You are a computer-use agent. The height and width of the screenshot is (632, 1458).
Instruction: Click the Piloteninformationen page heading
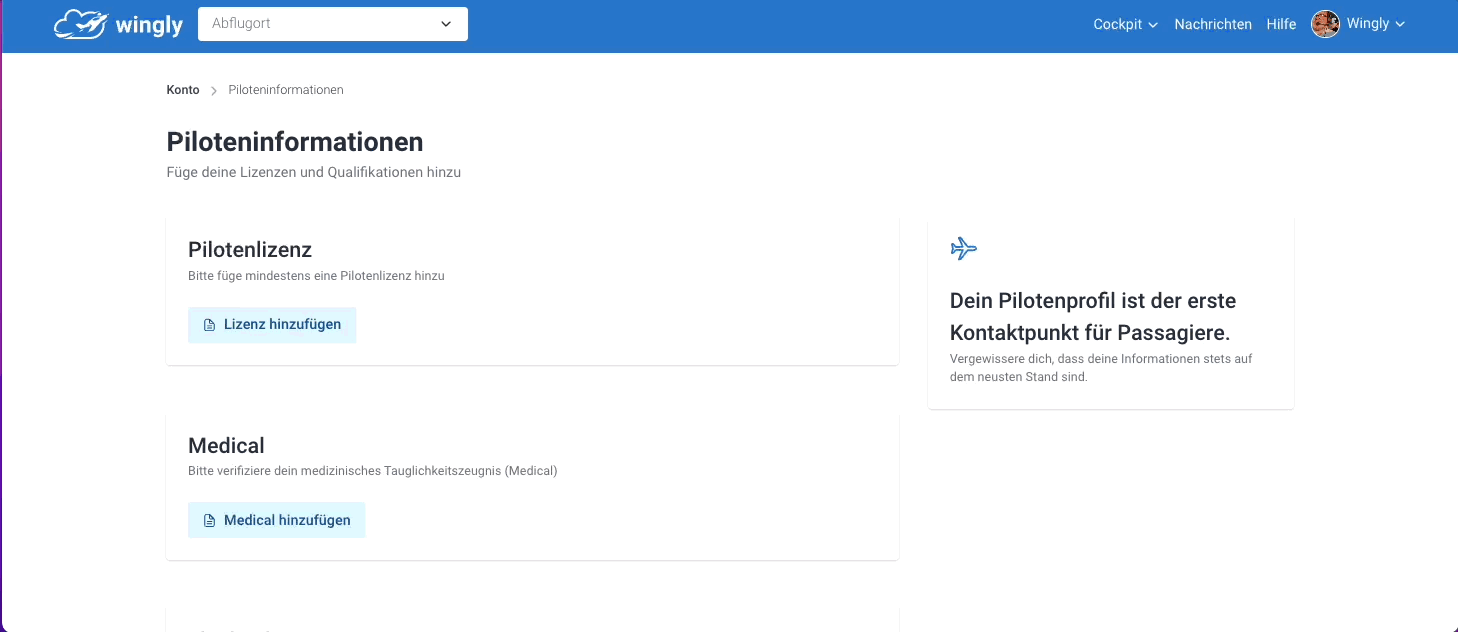(295, 141)
